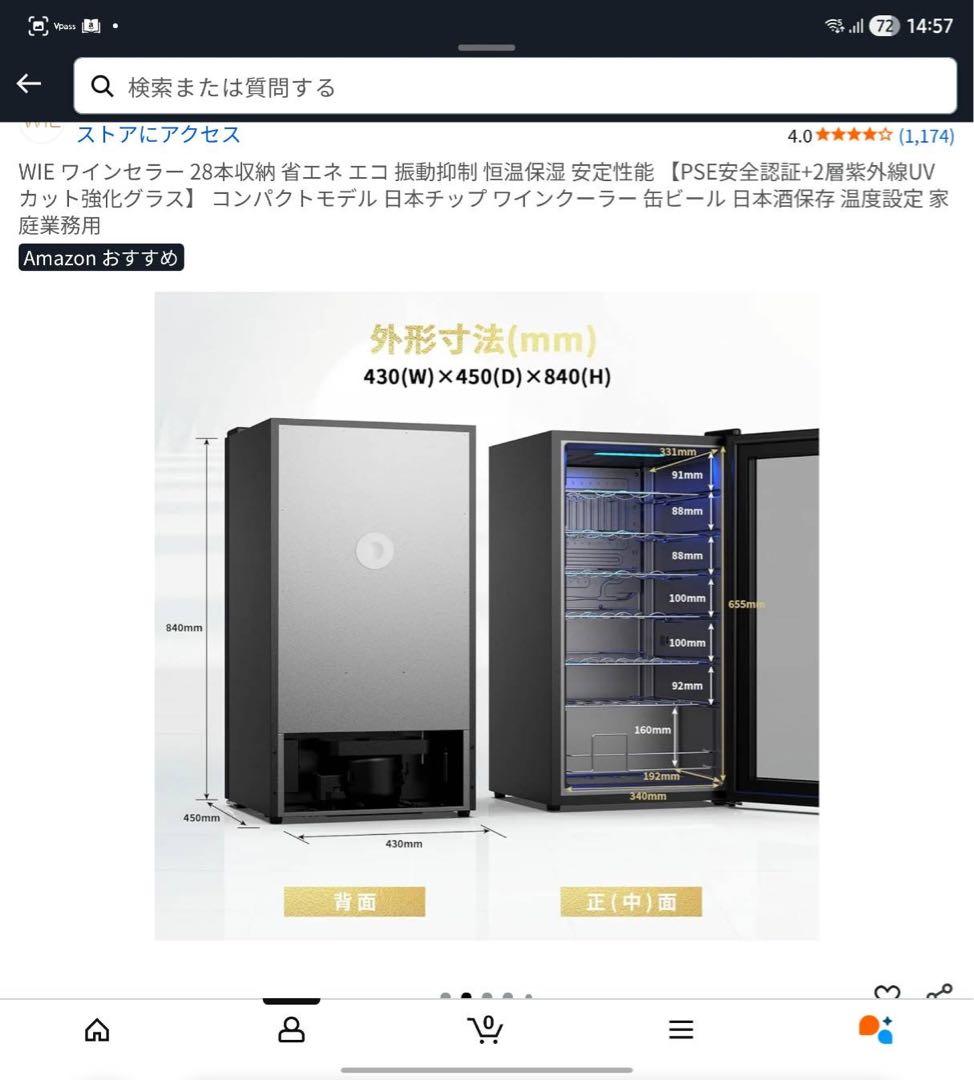Select the fourth image pagination dot

[x=508, y=996]
